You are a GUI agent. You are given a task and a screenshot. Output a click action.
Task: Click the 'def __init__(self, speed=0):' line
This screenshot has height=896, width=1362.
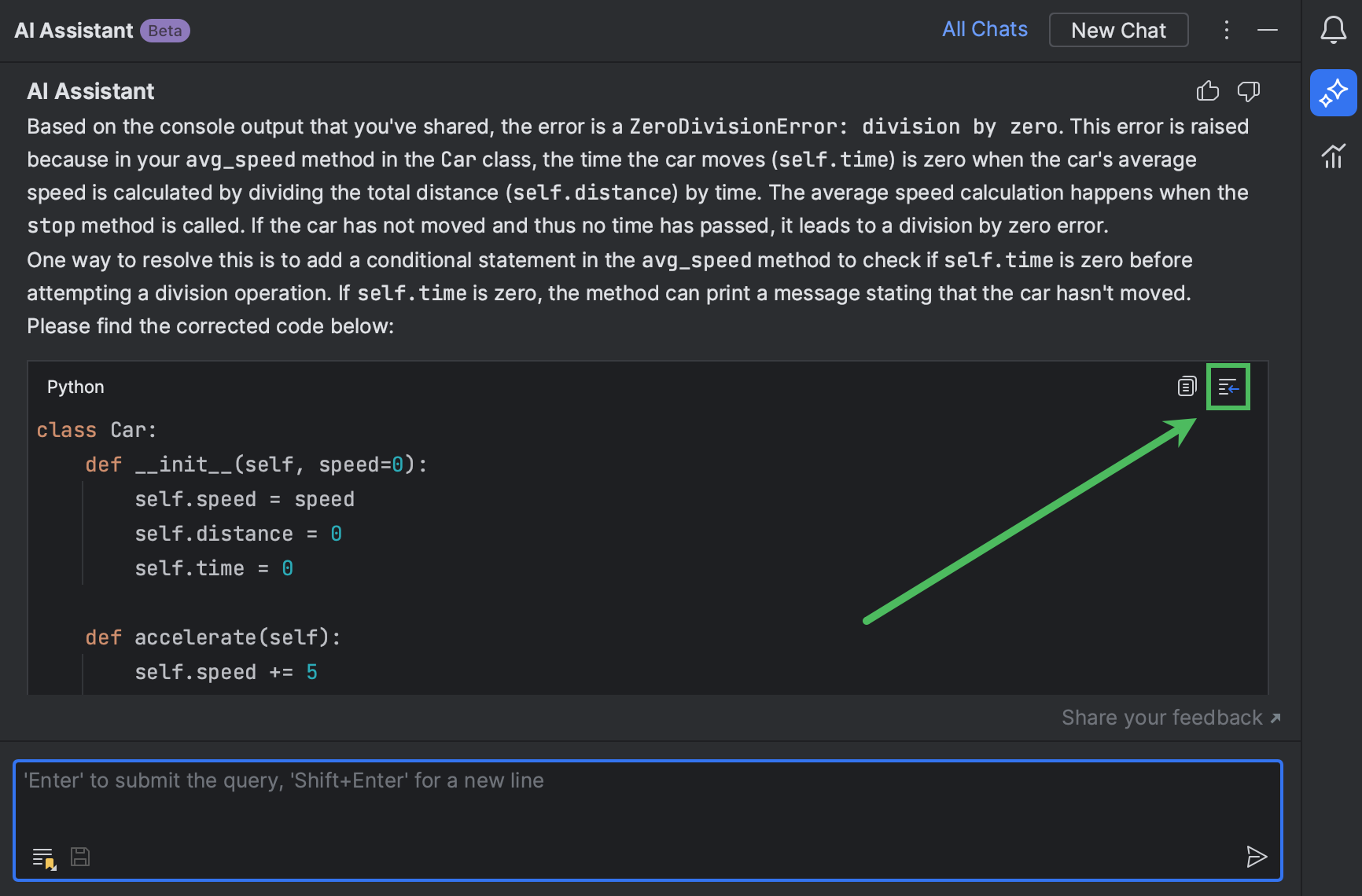(256, 465)
